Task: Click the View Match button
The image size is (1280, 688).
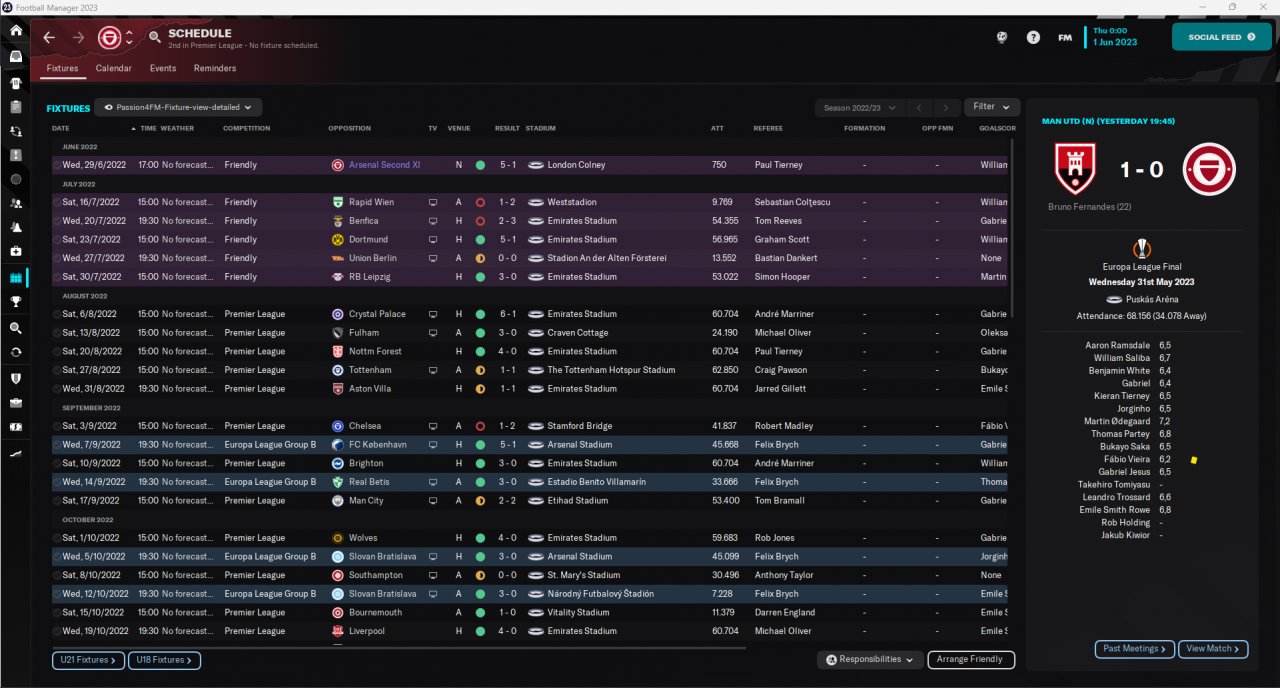Action: [1213, 649]
